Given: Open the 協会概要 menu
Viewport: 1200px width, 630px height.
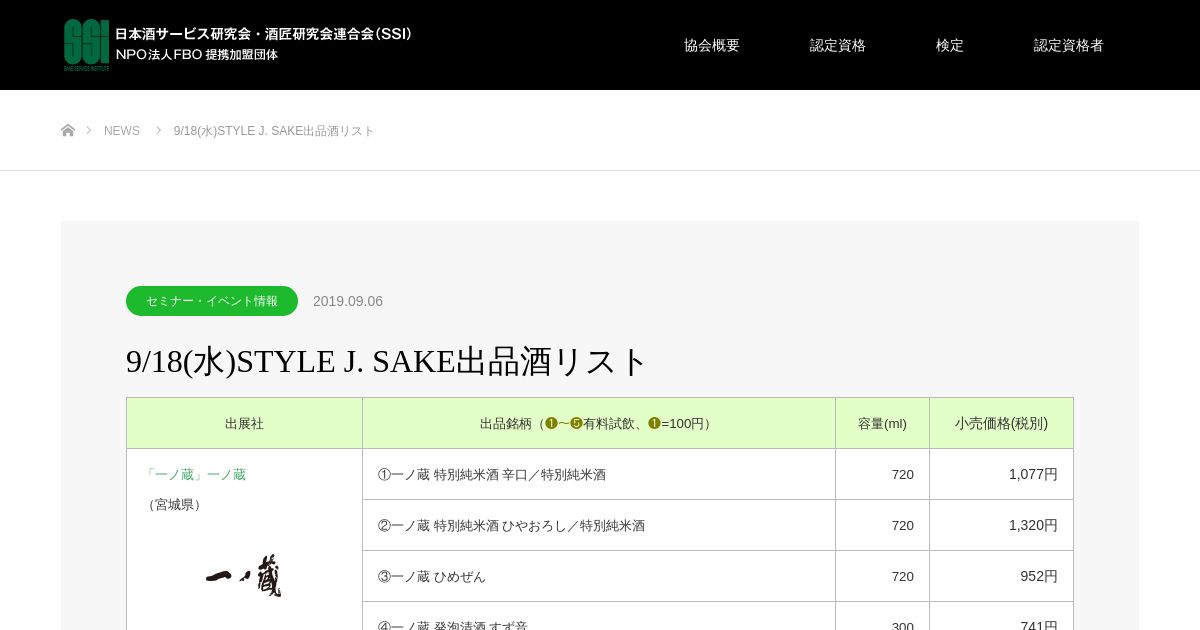Looking at the screenshot, I should click(x=712, y=45).
